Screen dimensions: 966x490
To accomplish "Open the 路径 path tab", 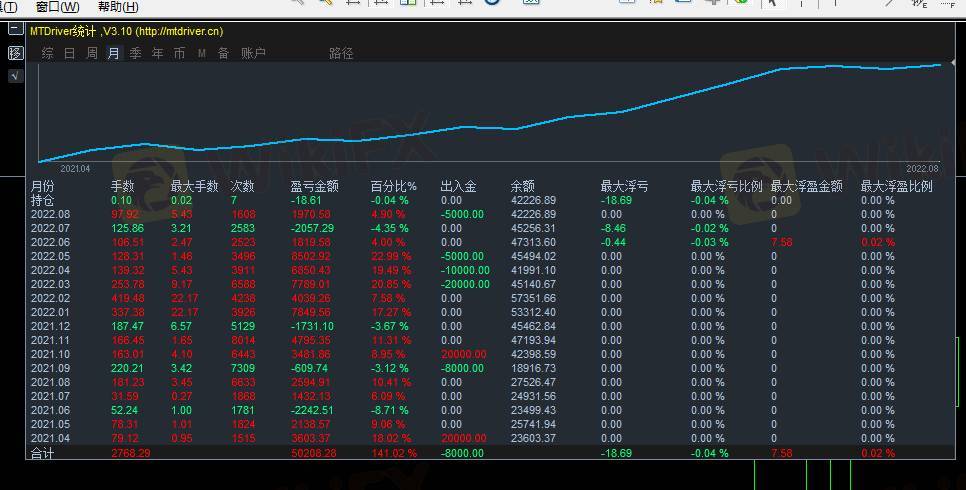I will 341,54.
